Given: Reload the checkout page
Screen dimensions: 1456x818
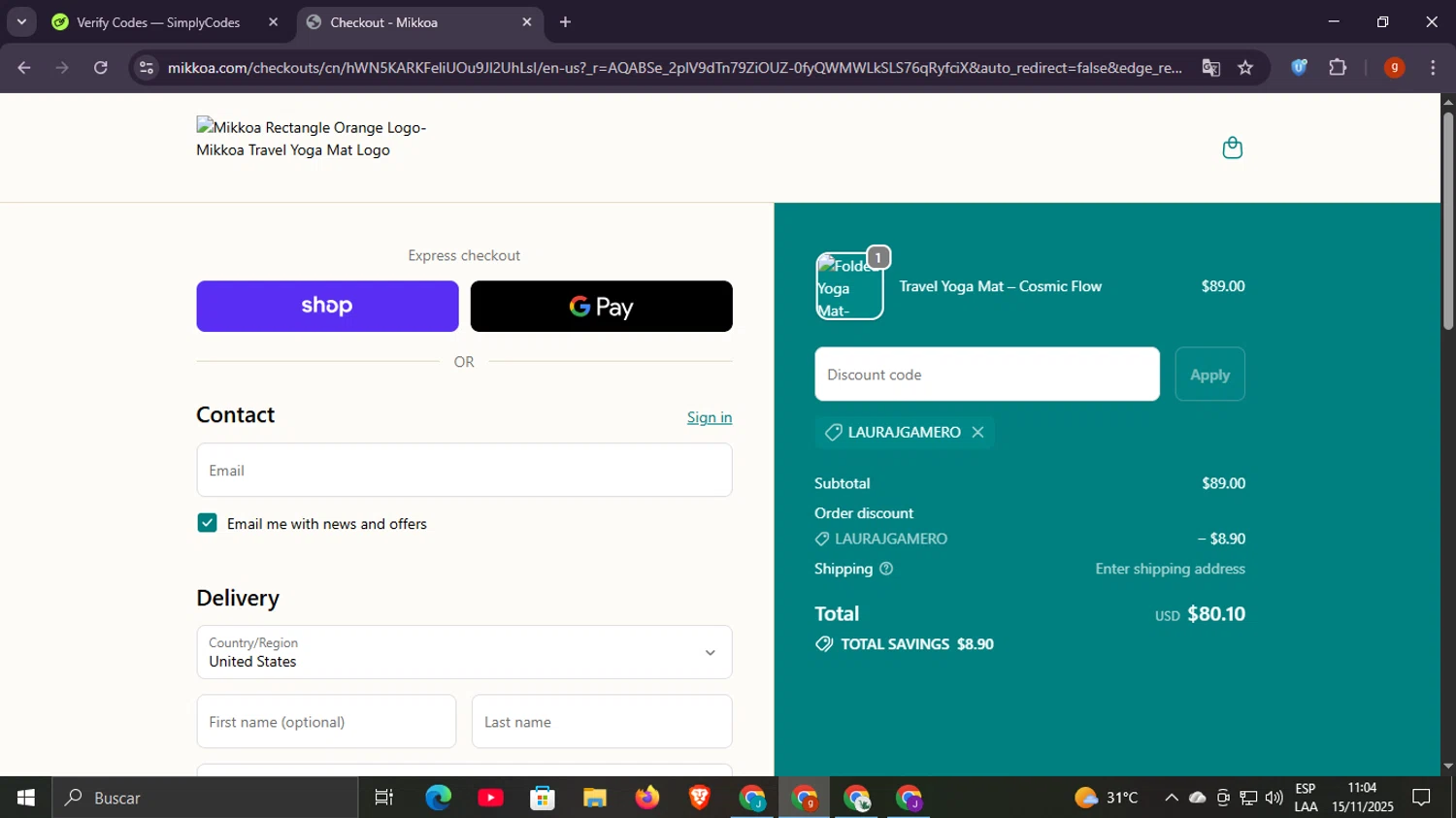Looking at the screenshot, I should pyautogui.click(x=101, y=68).
